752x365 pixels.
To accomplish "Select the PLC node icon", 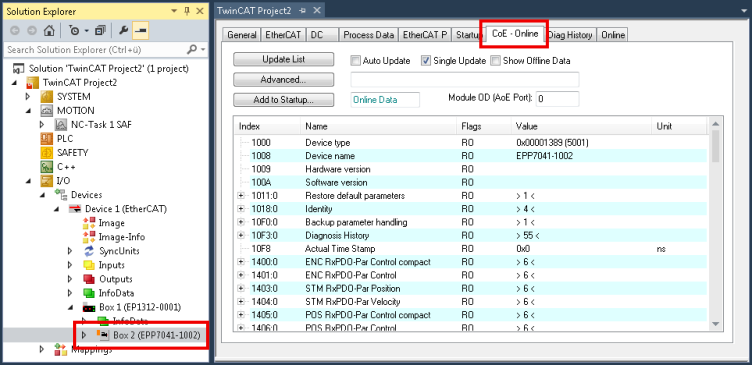I will pyautogui.click(x=47, y=139).
